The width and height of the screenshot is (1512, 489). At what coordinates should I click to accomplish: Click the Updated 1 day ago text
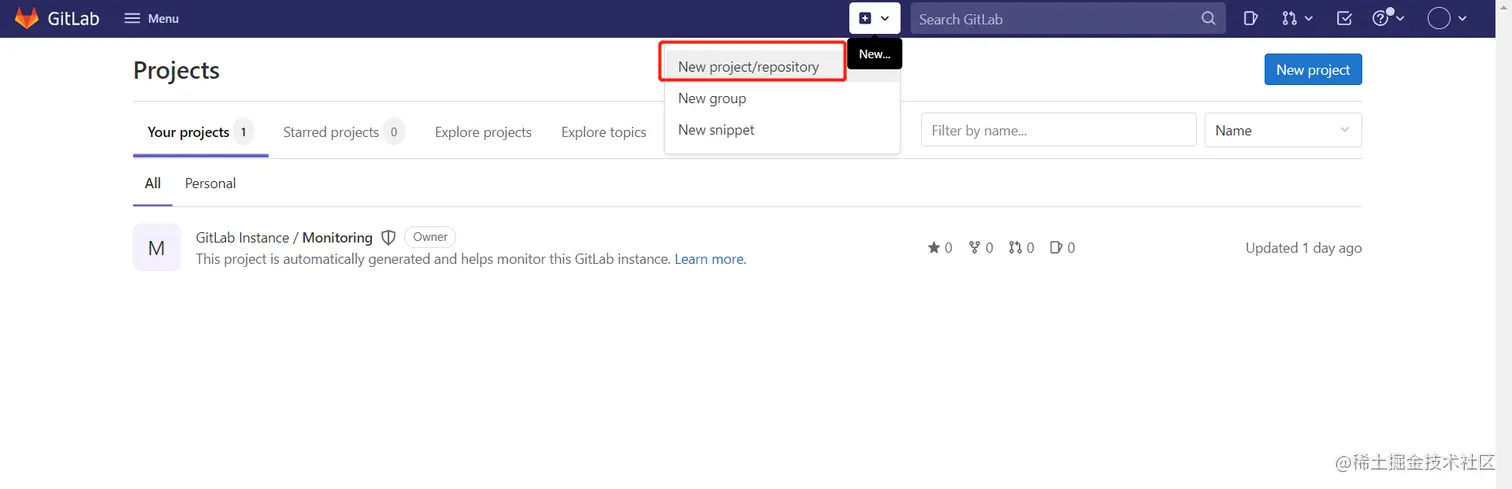click(1304, 248)
